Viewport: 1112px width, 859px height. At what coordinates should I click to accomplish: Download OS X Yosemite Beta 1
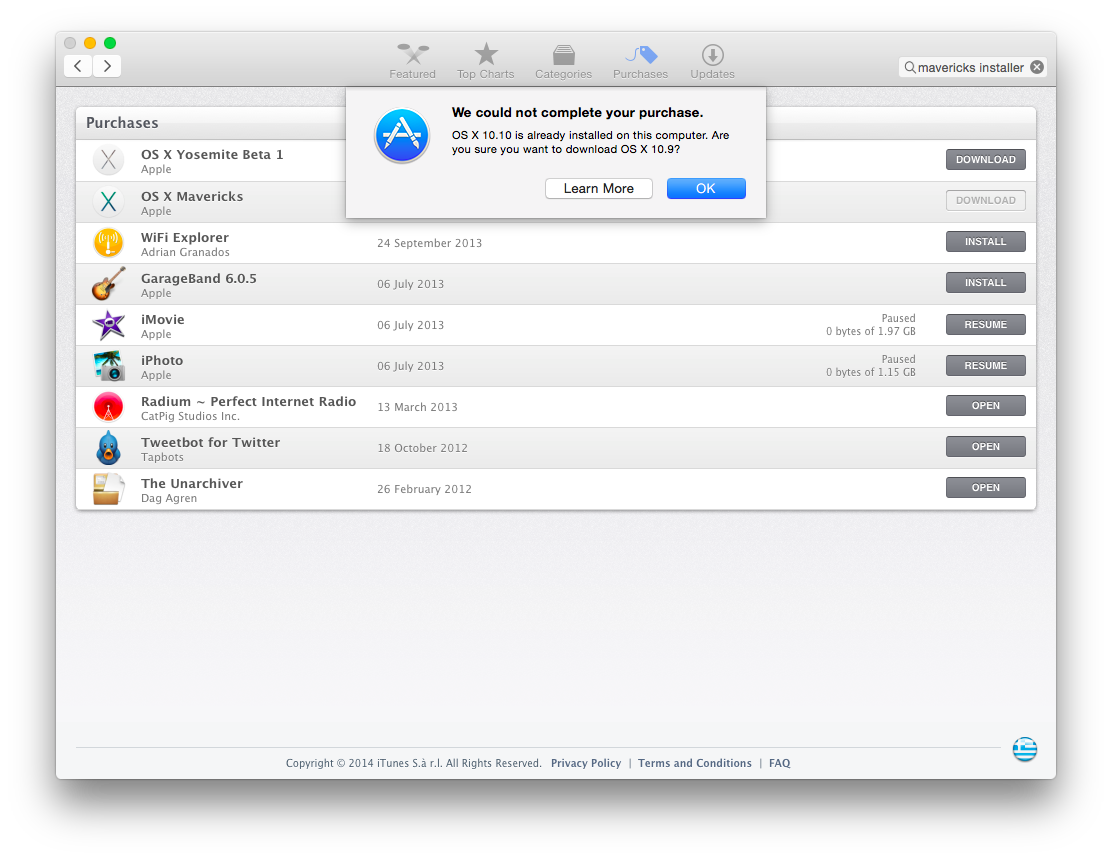pyautogui.click(x=985, y=160)
